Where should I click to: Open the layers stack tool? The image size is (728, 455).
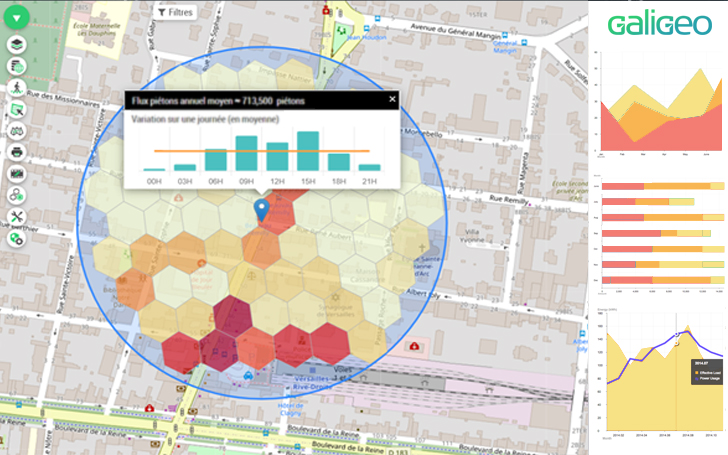(x=17, y=45)
